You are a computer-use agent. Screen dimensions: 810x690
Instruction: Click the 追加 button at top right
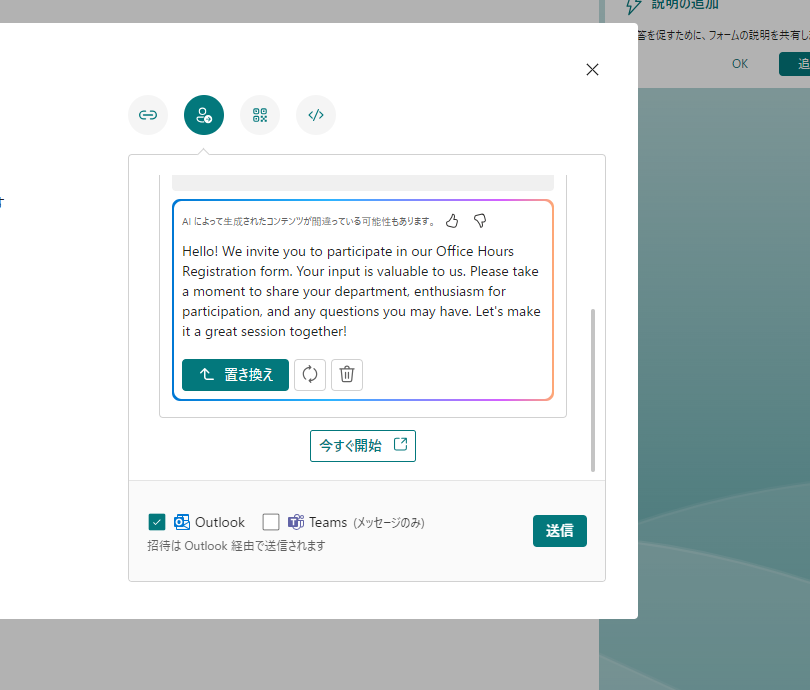click(798, 62)
